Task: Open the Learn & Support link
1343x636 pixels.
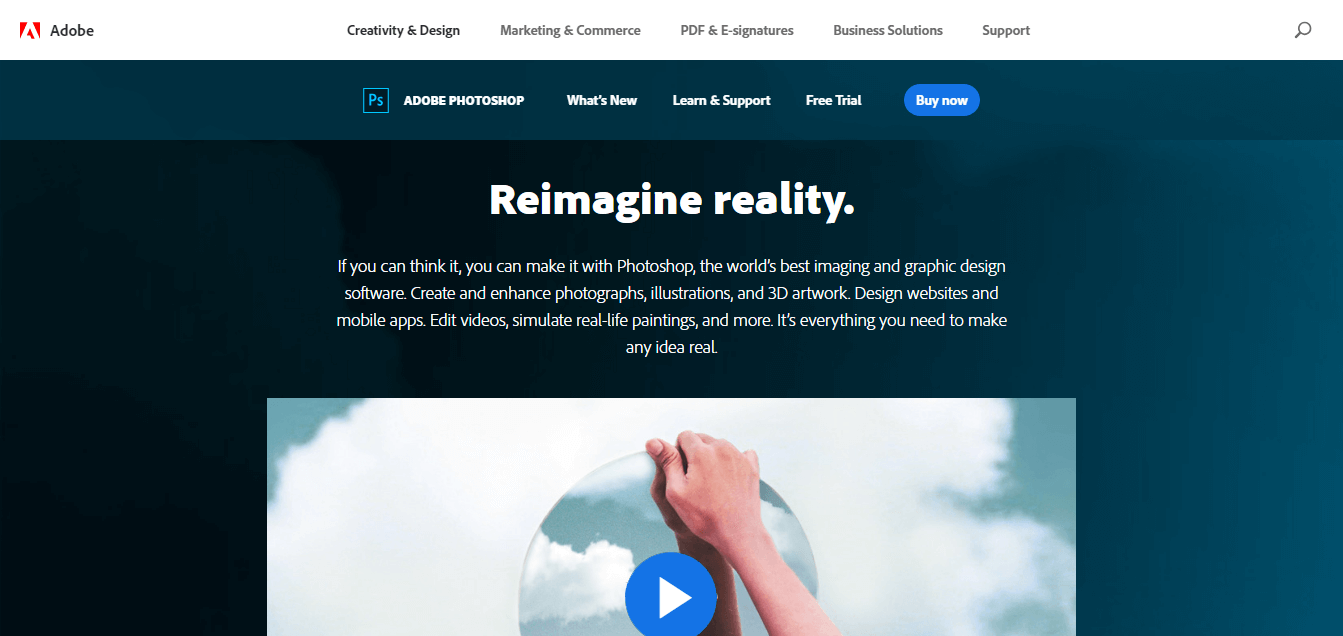Action: 721,100
